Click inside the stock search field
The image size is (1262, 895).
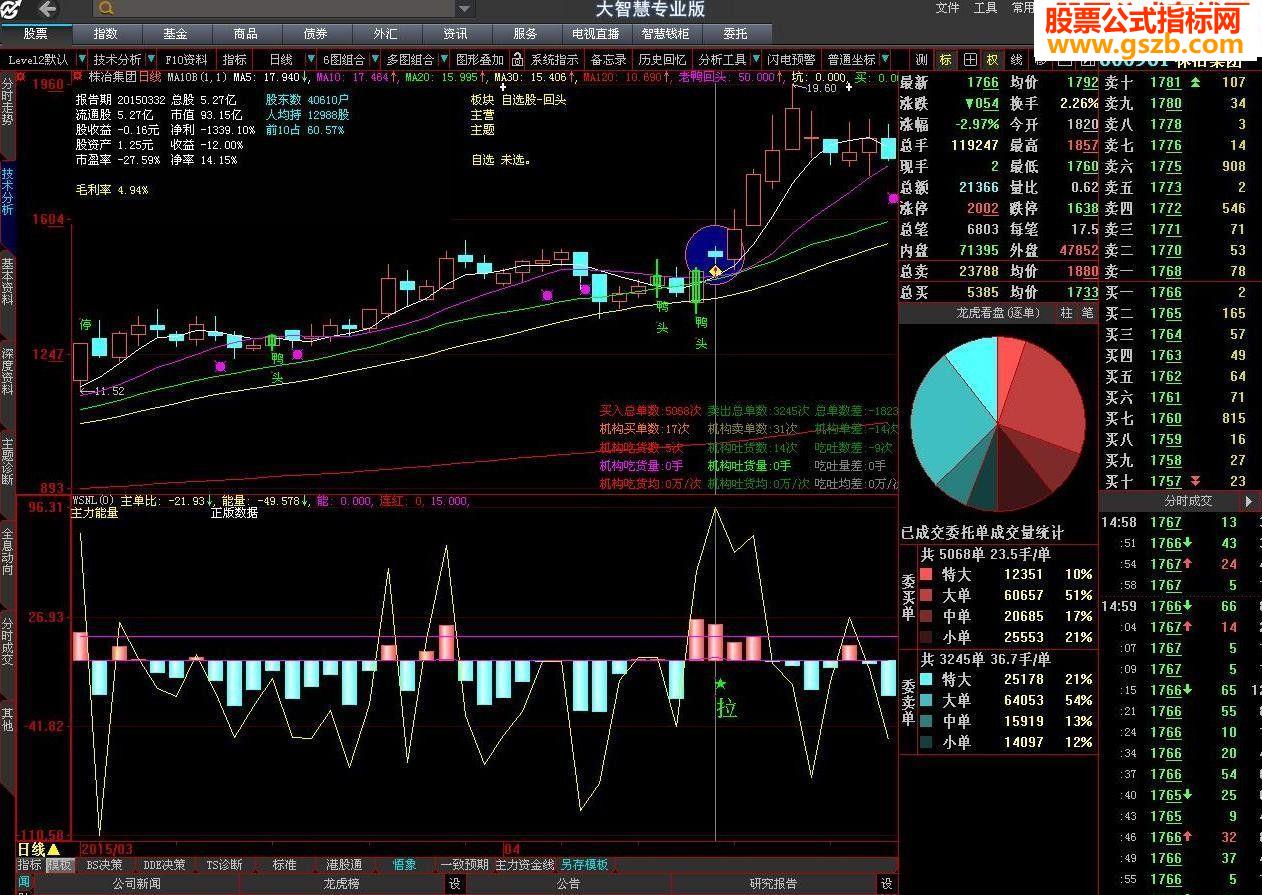coord(285,9)
